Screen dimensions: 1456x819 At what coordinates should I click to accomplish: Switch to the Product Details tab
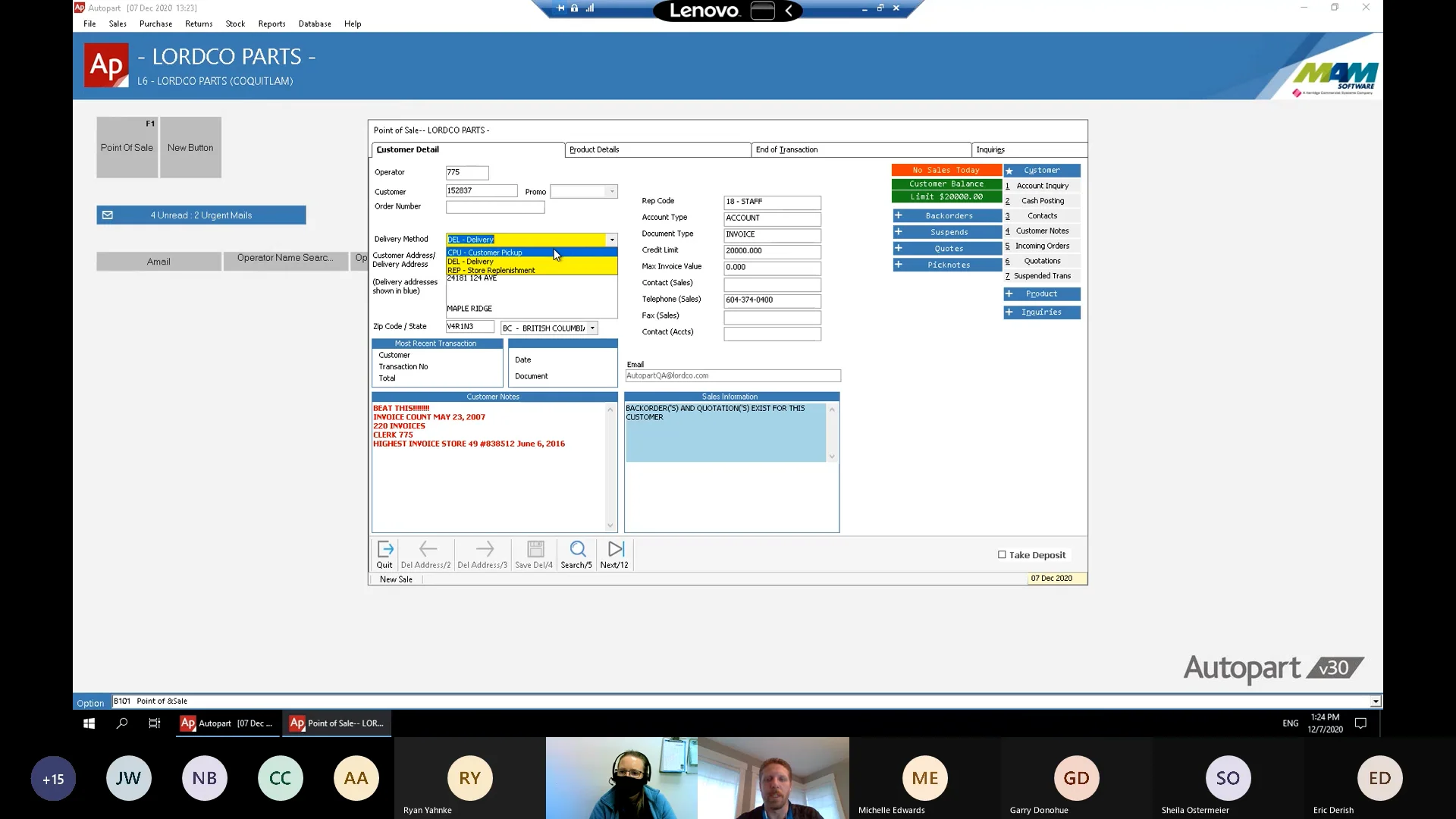point(595,149)
